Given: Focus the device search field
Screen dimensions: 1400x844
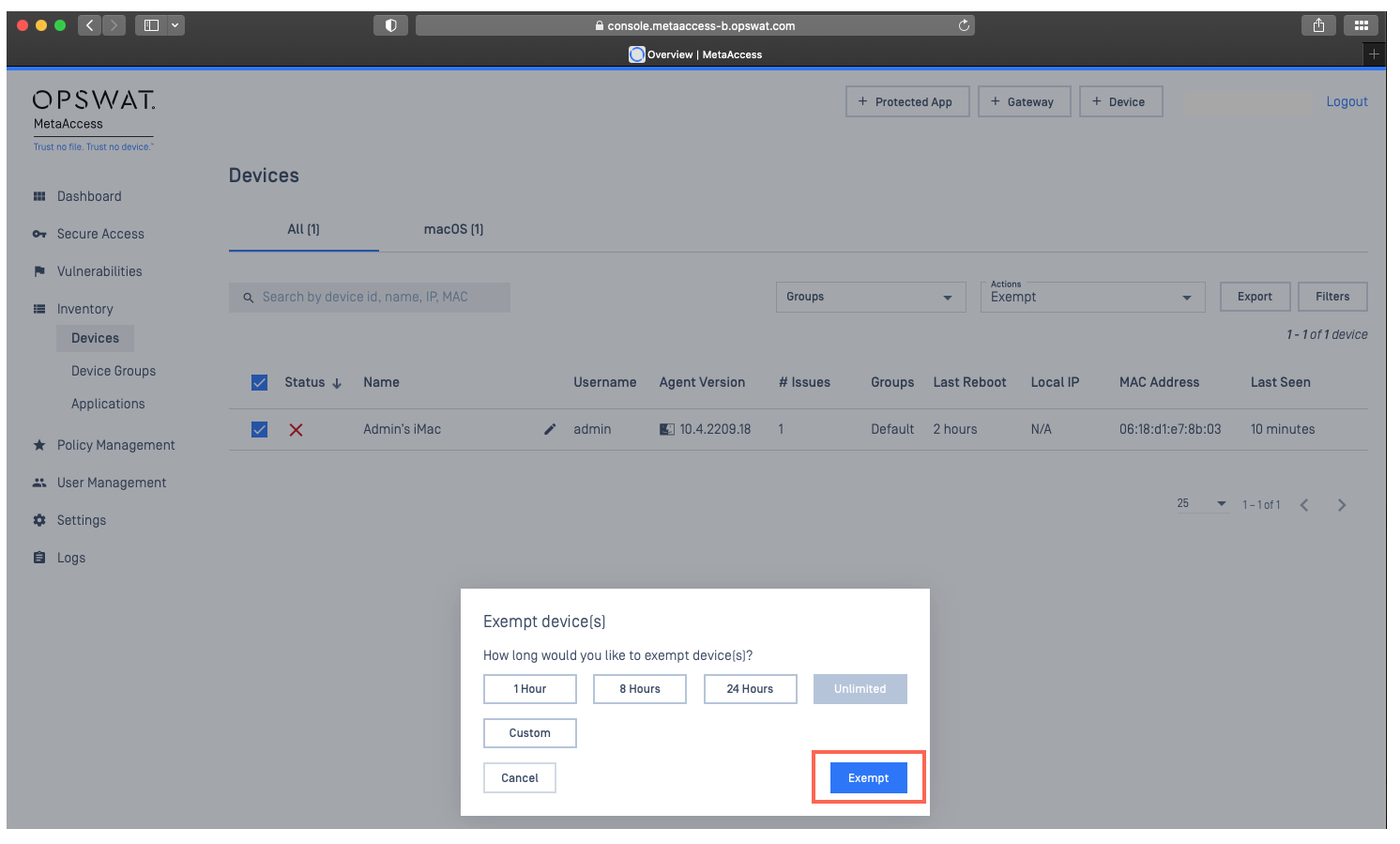Looking at the screenshot, I should pos(370,298).
